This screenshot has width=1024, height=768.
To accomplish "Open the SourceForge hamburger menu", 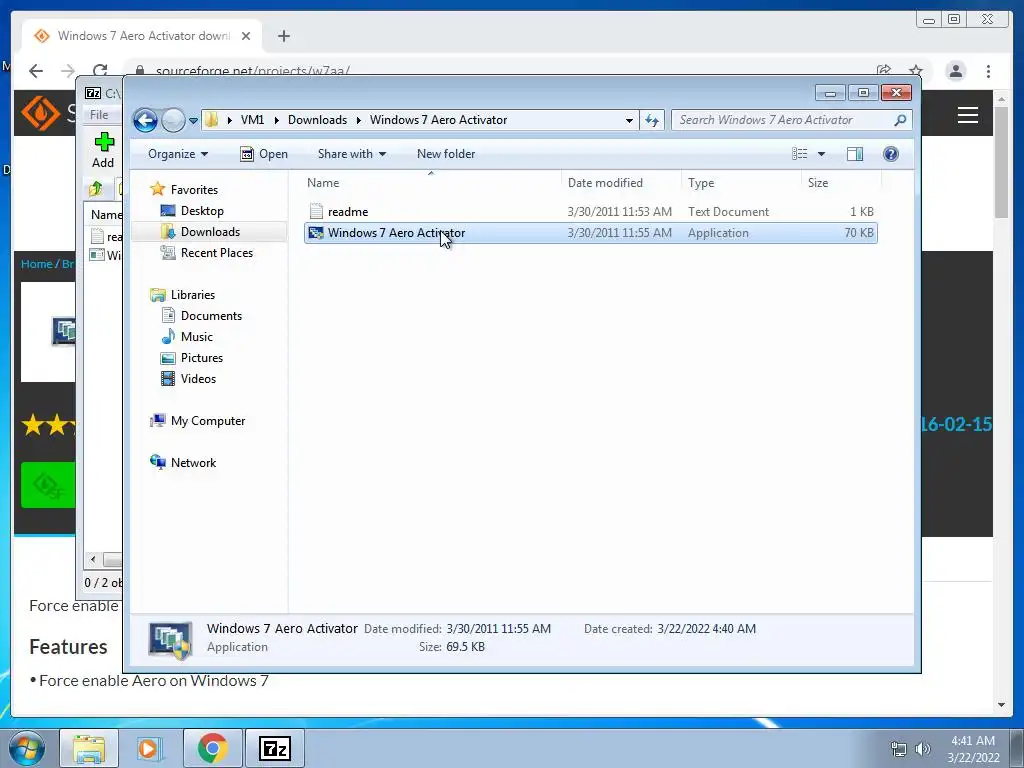I will [x=968, y=115].
